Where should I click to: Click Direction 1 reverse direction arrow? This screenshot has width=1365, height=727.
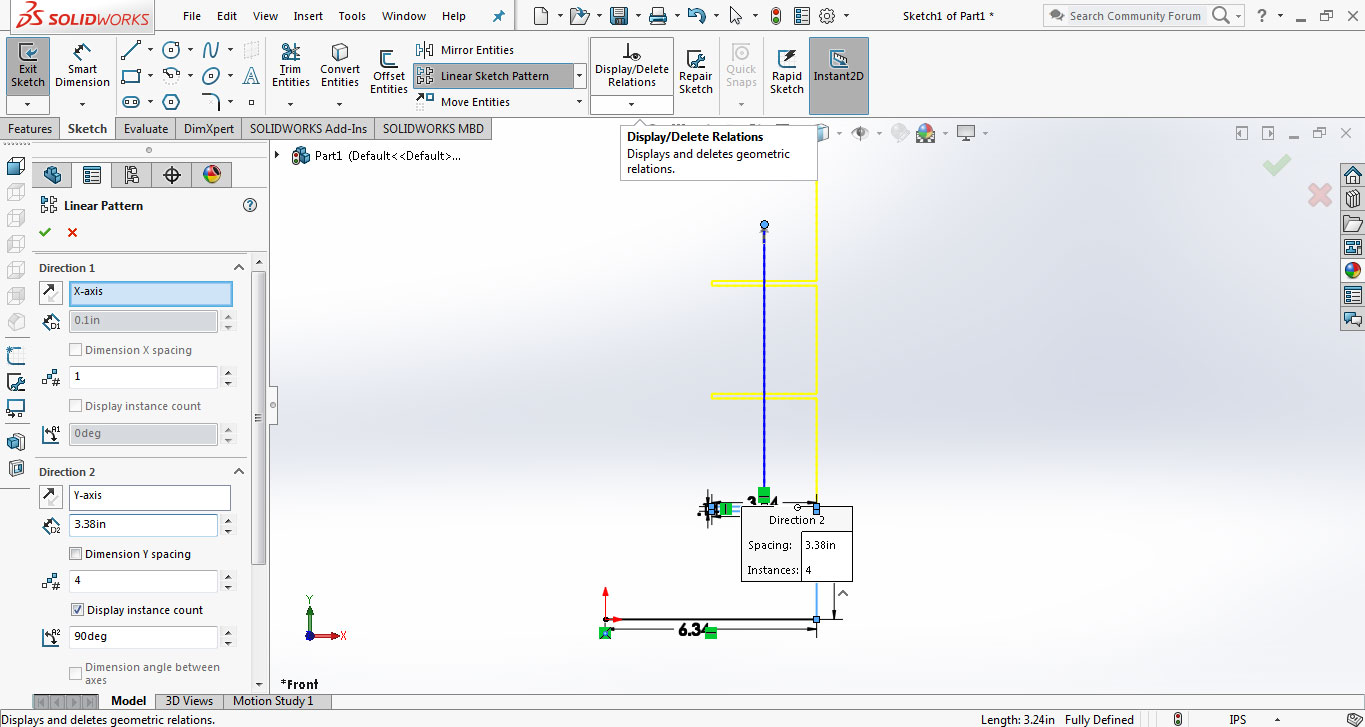click(x=50, y=293)
